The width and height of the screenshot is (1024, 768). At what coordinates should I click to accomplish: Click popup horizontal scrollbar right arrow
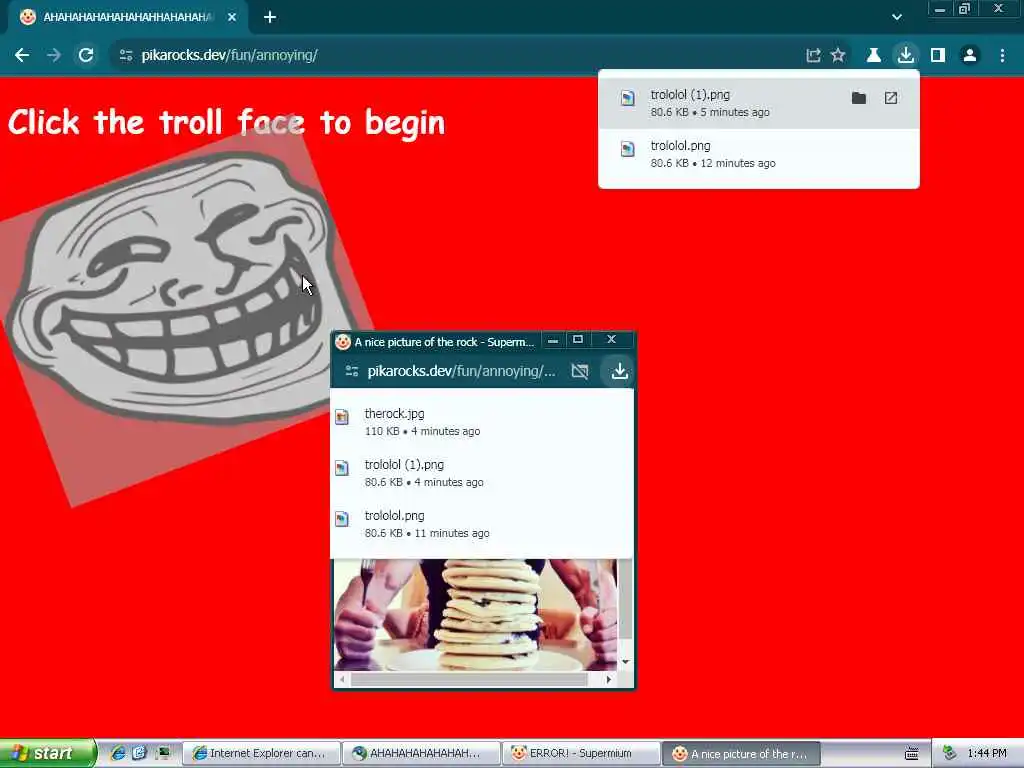tap(609, 680)
